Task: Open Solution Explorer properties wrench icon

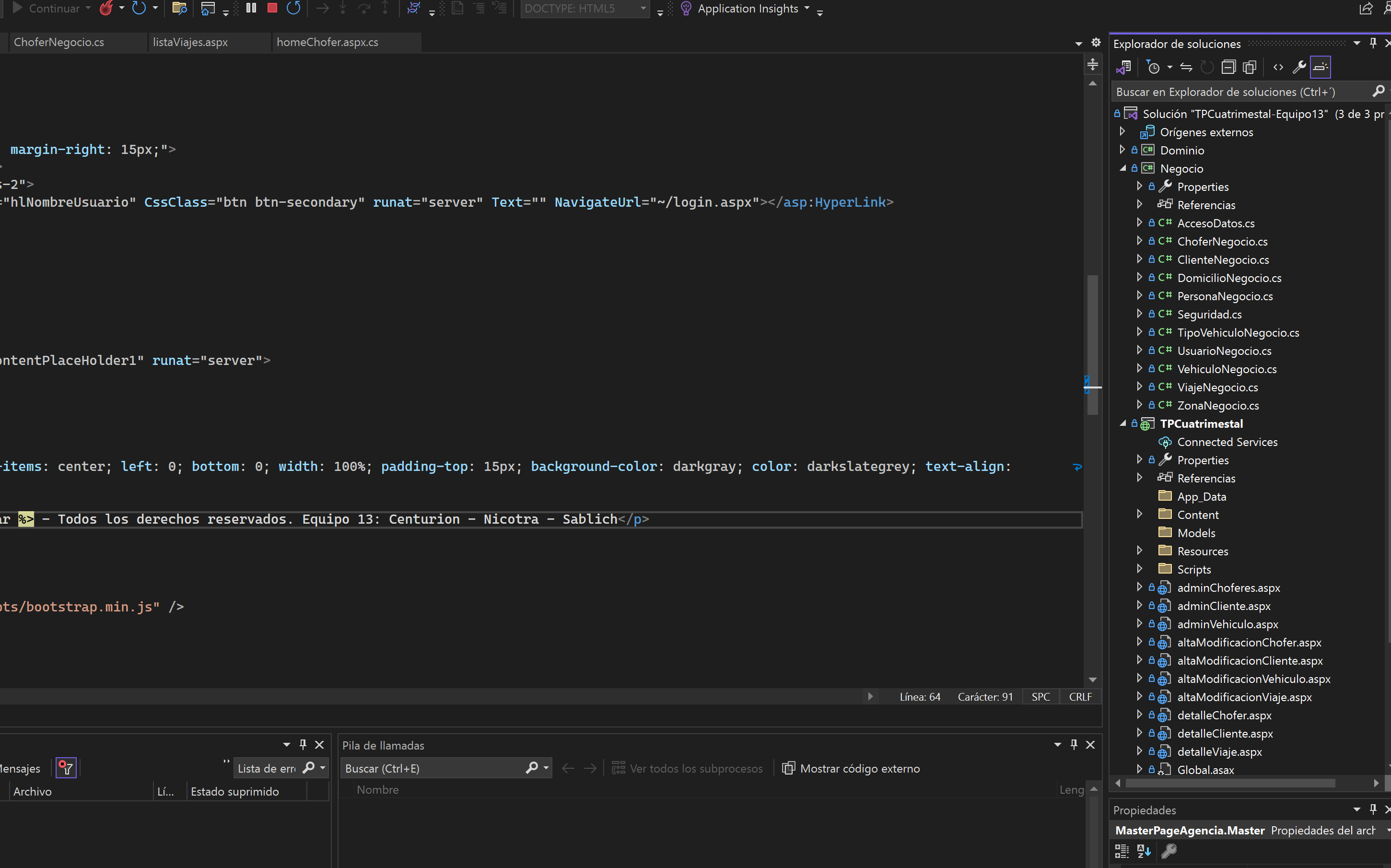Action: (1299, 67)
